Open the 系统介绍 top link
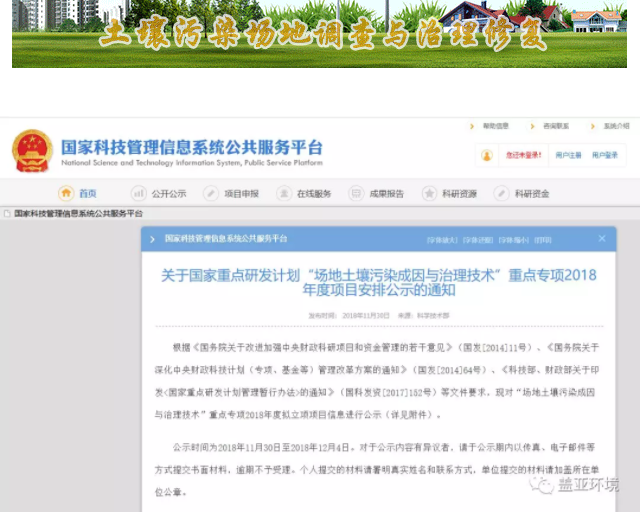 611,126
